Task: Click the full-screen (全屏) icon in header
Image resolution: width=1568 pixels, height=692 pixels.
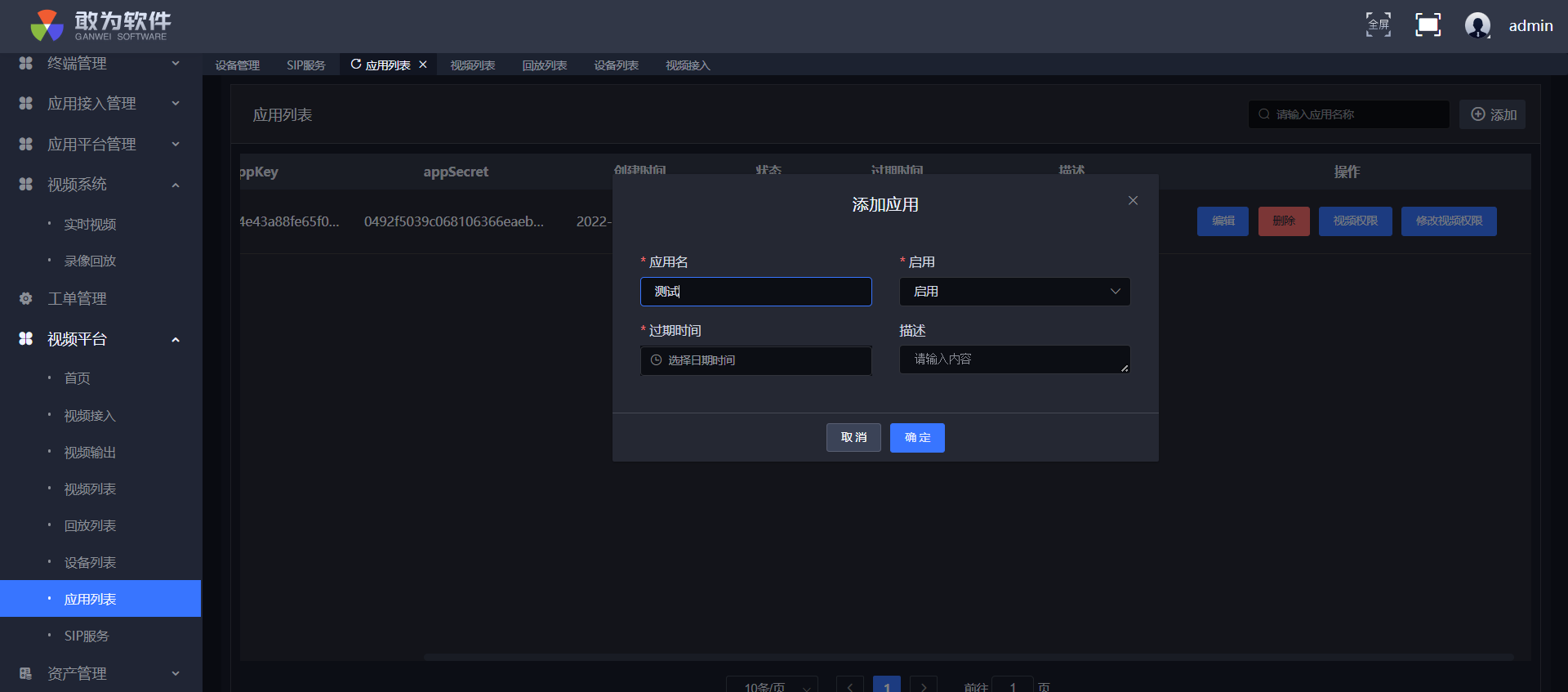Action: pos(1379,25)
